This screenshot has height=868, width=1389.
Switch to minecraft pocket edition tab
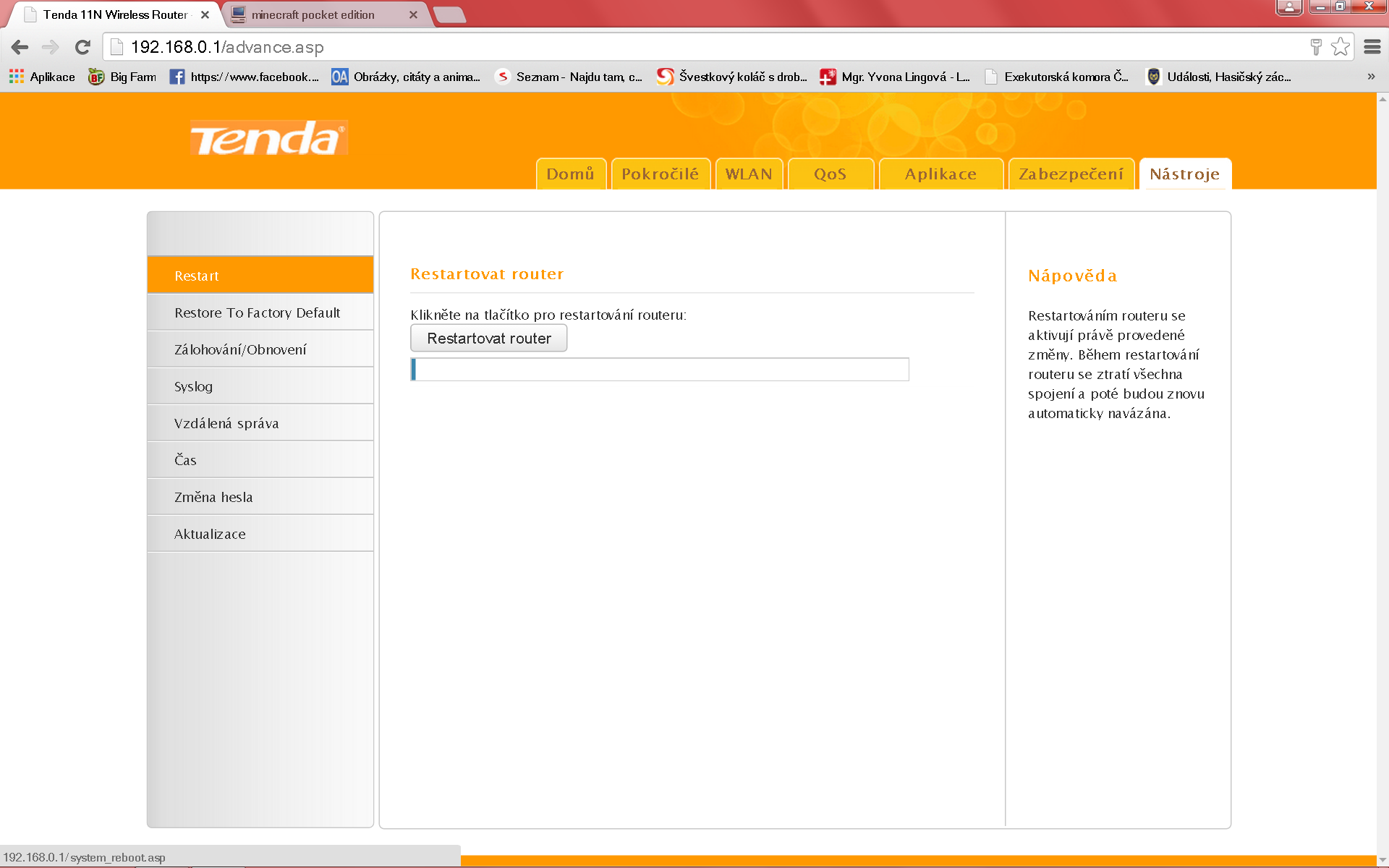click(313, 14)
